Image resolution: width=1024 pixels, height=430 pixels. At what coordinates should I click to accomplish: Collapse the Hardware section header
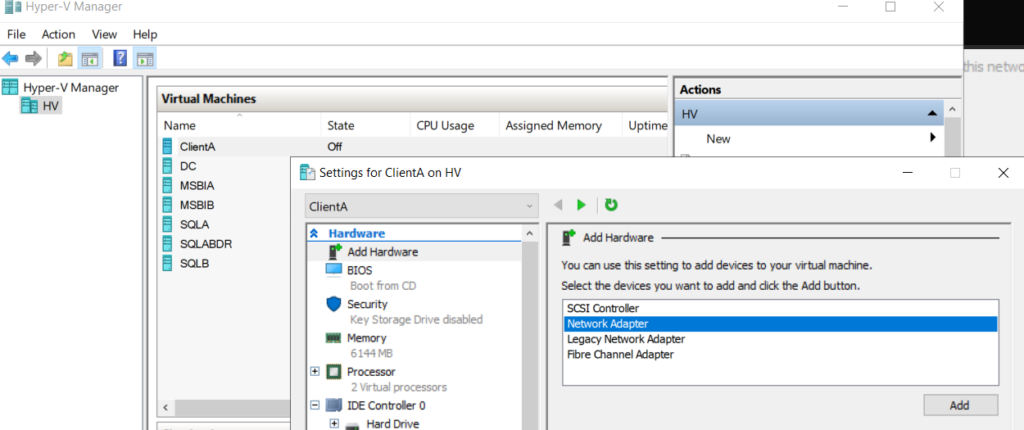(313, 233)
